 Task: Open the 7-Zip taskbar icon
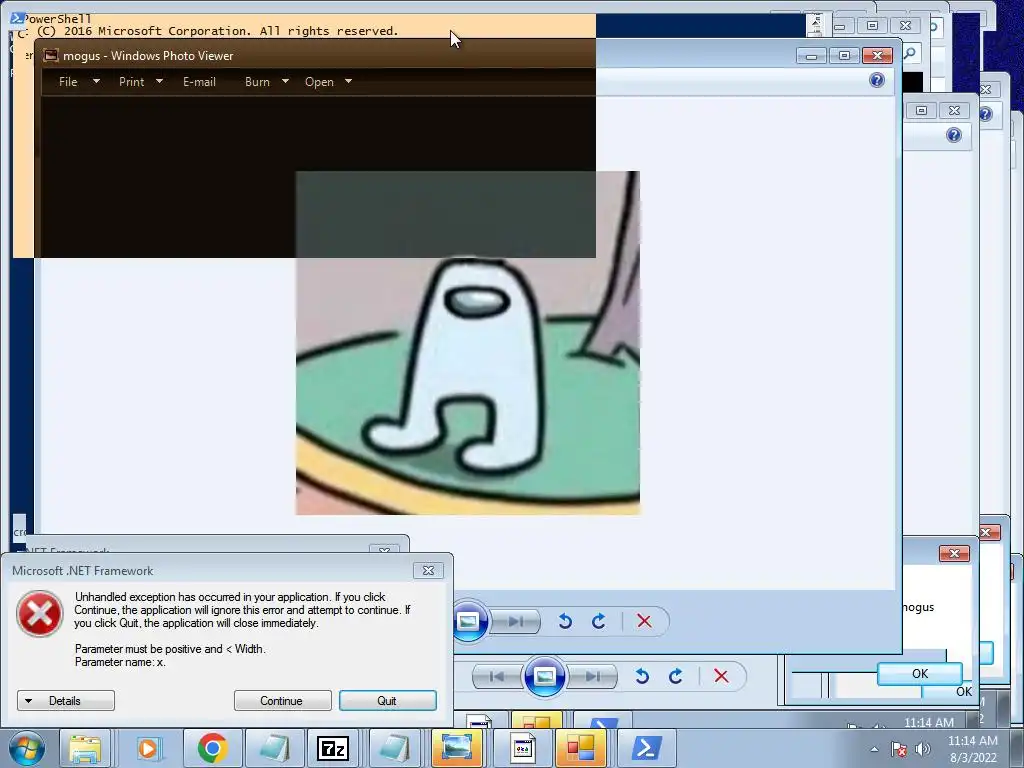tap(332, 748)
